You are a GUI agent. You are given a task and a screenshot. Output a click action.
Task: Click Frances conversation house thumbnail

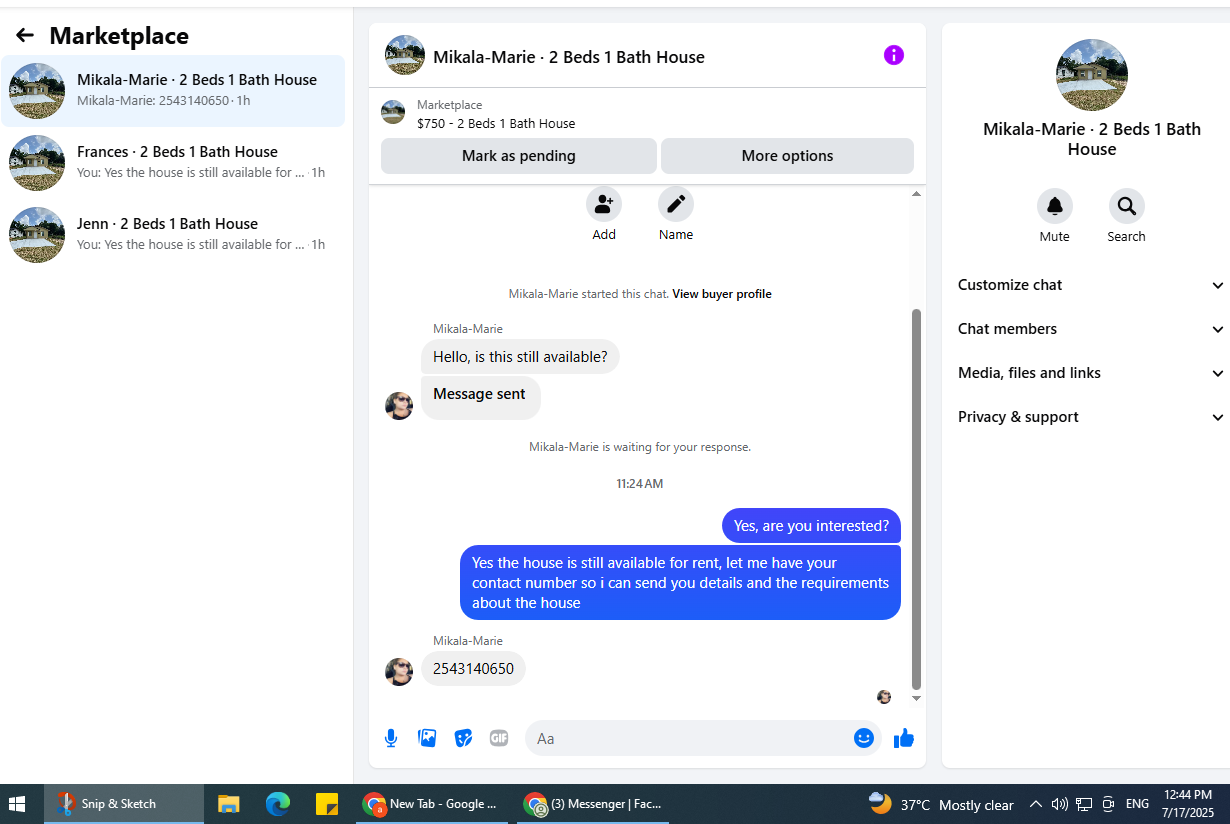[x=37, y=163]
